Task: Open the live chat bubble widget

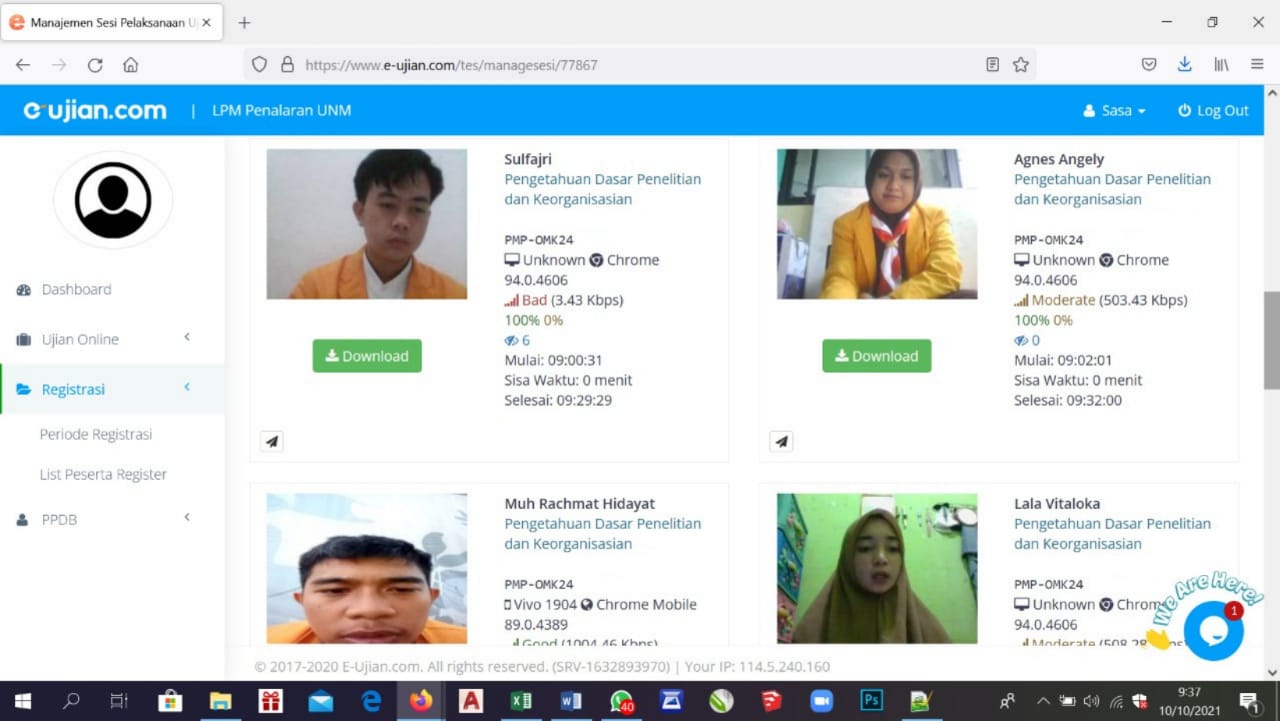Action: click(1213, 631)
